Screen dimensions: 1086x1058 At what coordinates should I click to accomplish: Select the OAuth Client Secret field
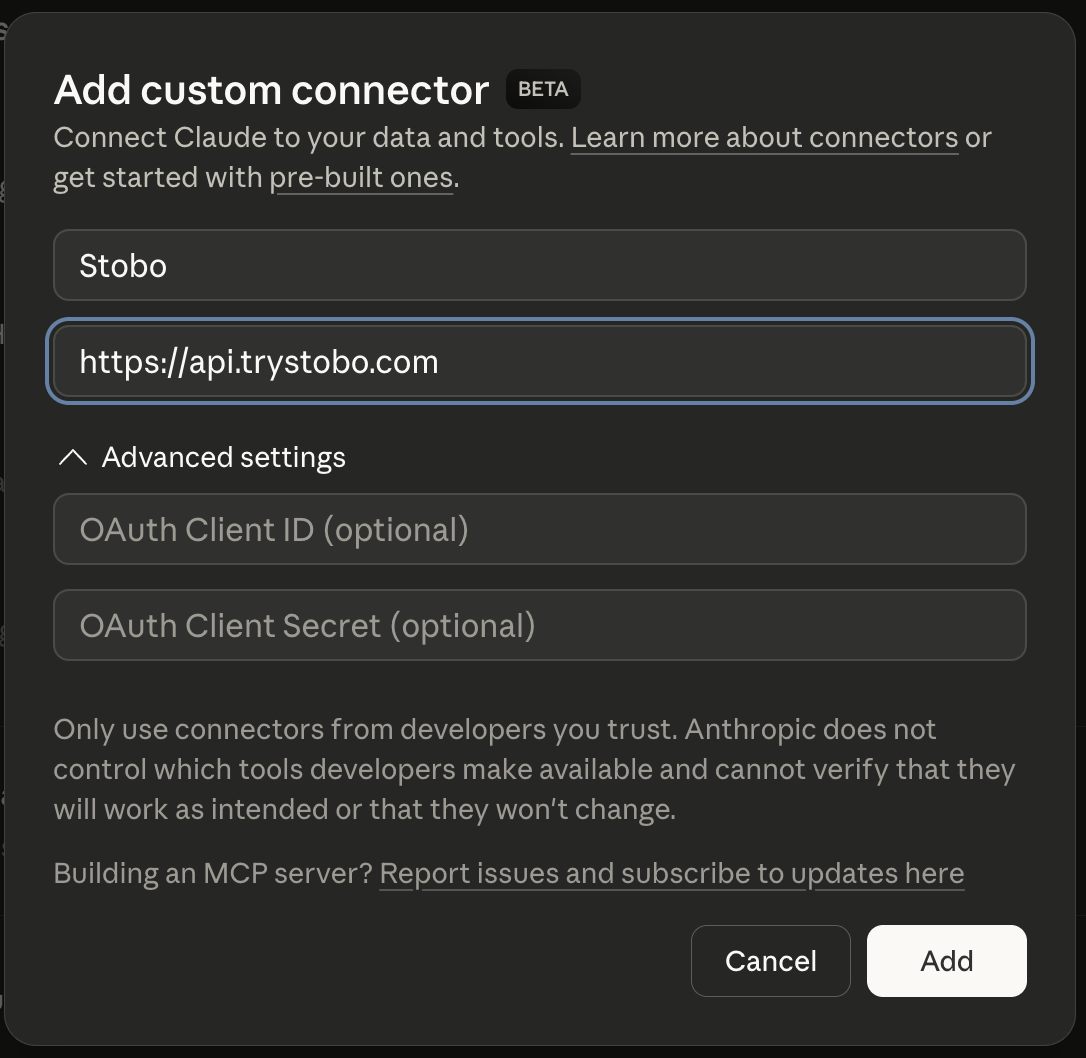point(540,625)
